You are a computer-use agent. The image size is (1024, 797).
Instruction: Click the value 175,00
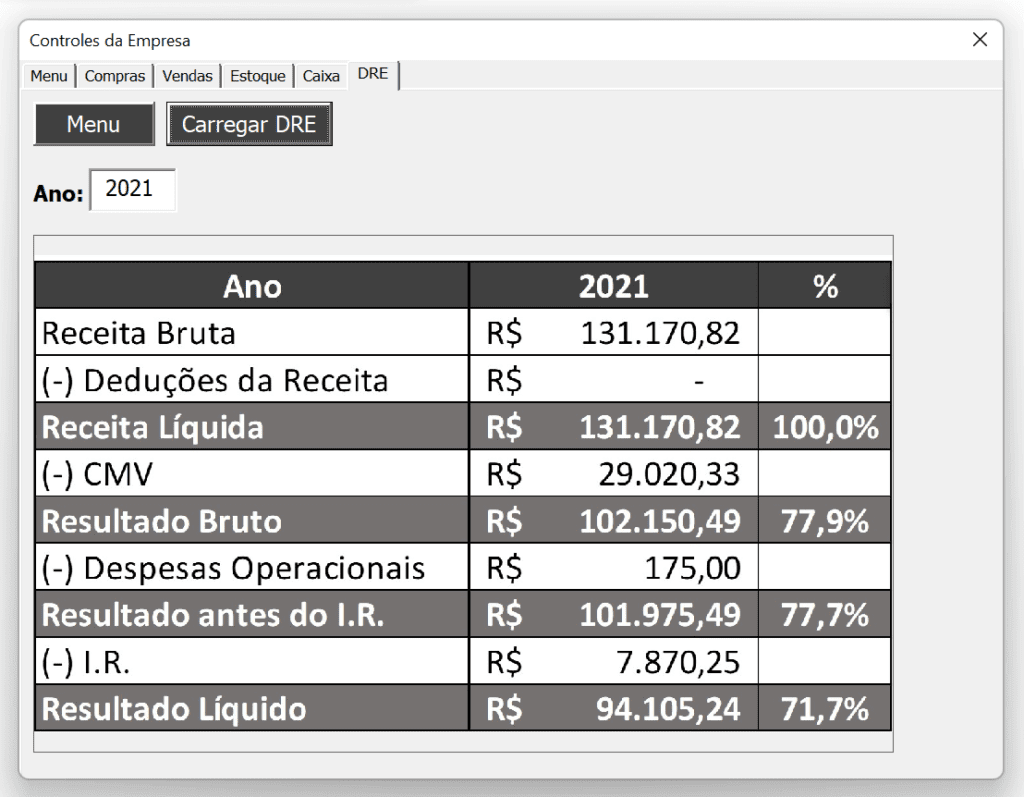pyautogui.click(x=692, y=568)
